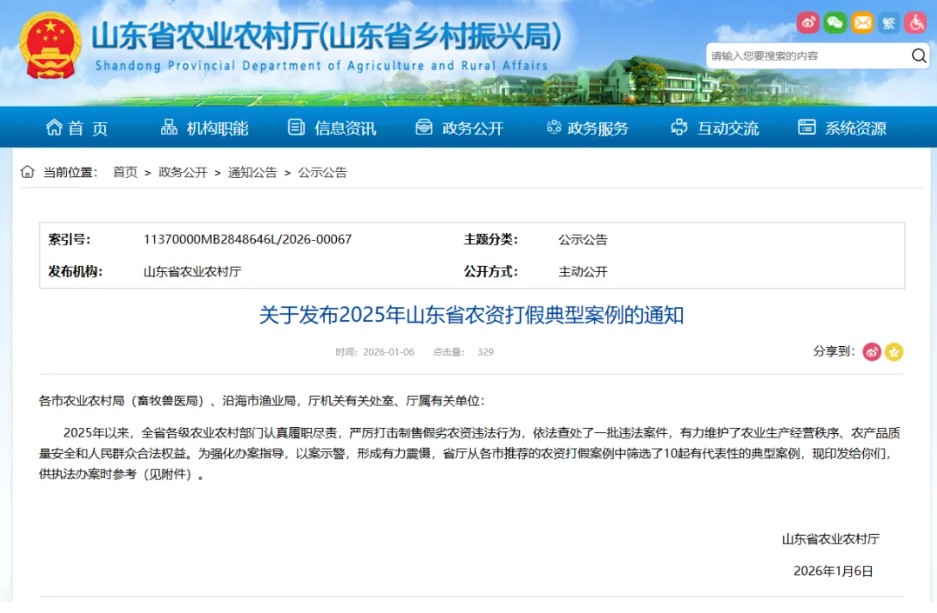937x613 pixels.
Task: Click inside the search input field
Action: click(x=800, y=56)
